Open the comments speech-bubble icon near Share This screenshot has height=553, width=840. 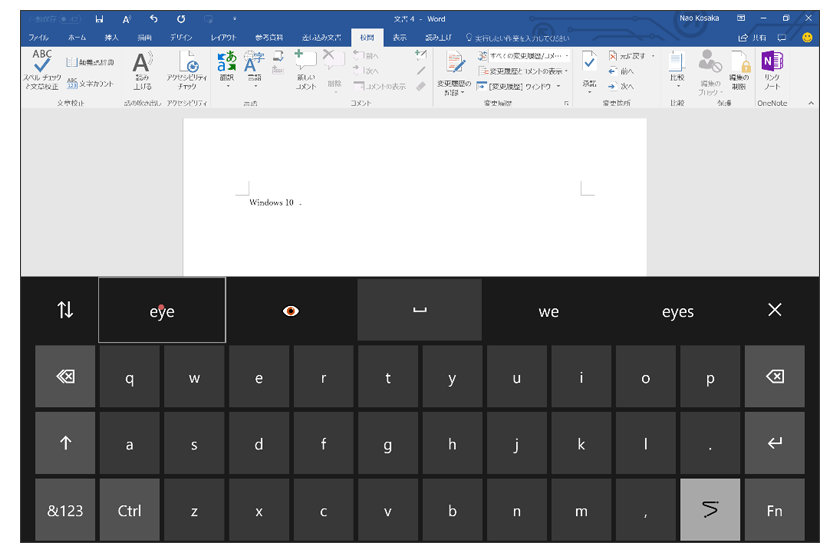(782, 38)
